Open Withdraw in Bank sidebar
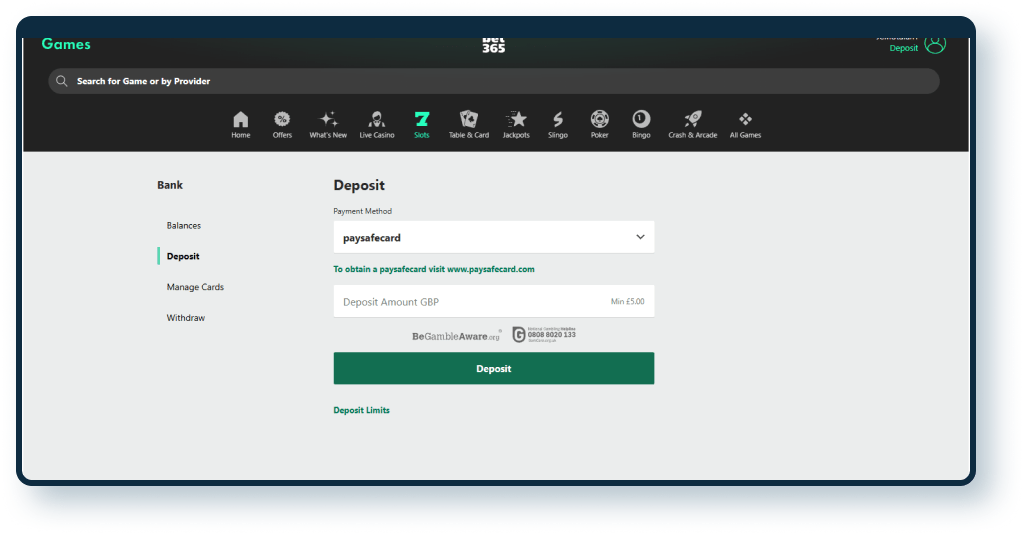The image size is (1024, 534). pyautogui.click(x=185, y=318)
